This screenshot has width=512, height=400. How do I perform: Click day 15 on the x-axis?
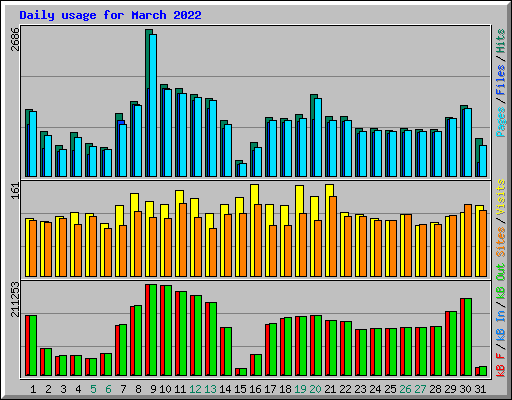click(x=241, y=389)
